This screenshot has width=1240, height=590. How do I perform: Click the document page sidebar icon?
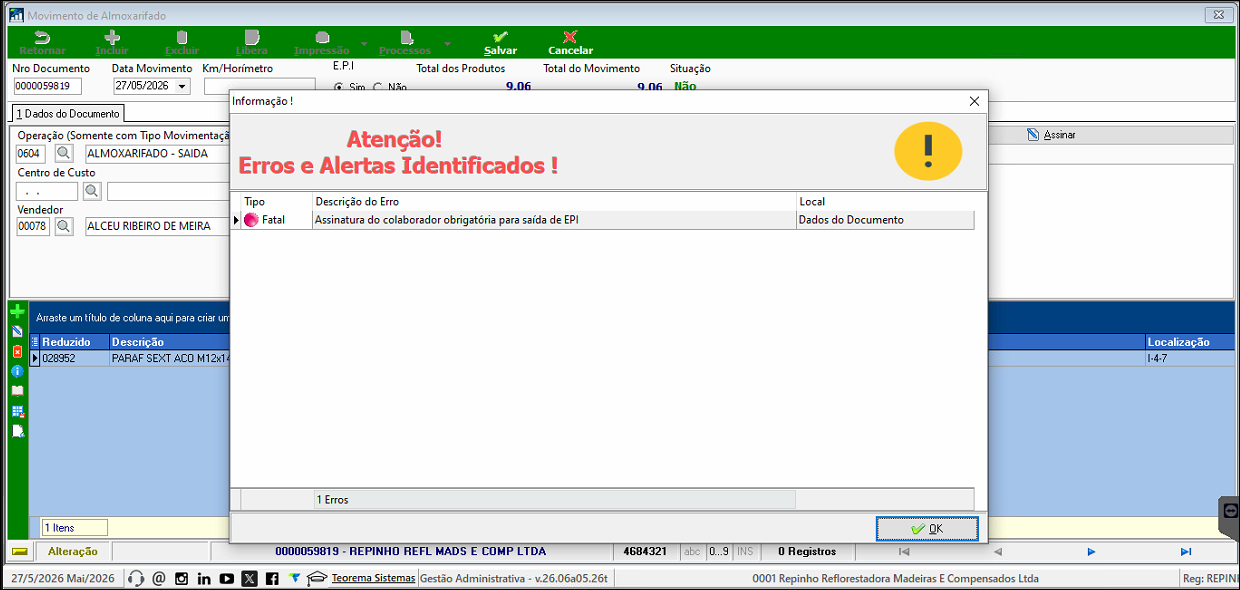click(17, 431)
